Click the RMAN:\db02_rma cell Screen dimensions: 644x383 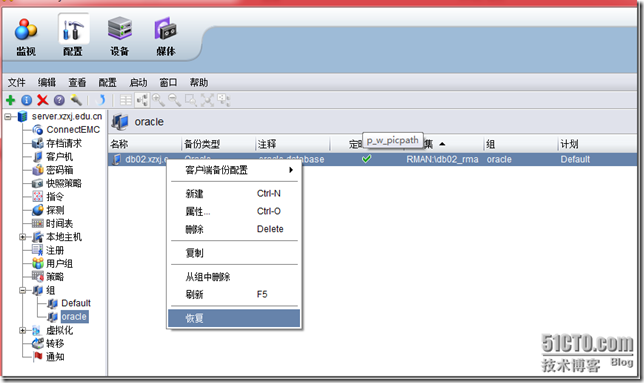(442, 159)
